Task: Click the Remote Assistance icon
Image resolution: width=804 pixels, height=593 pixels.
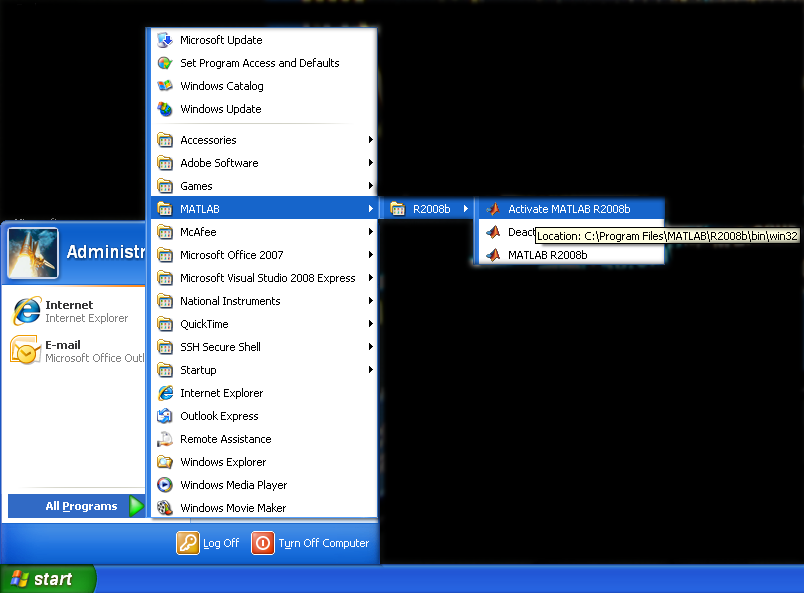Action: click(165, 439)
